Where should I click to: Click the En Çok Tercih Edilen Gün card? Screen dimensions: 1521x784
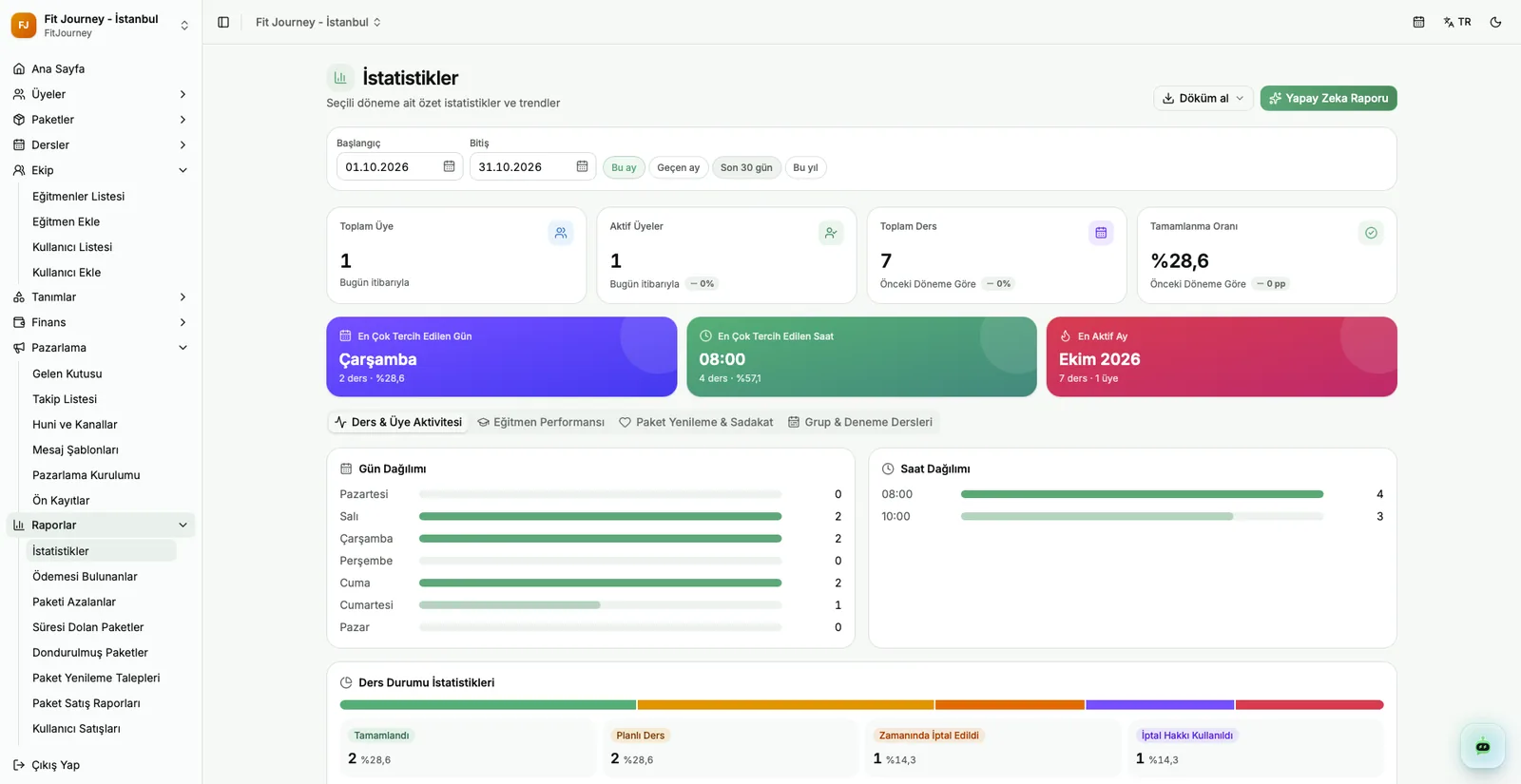point(502,356)
